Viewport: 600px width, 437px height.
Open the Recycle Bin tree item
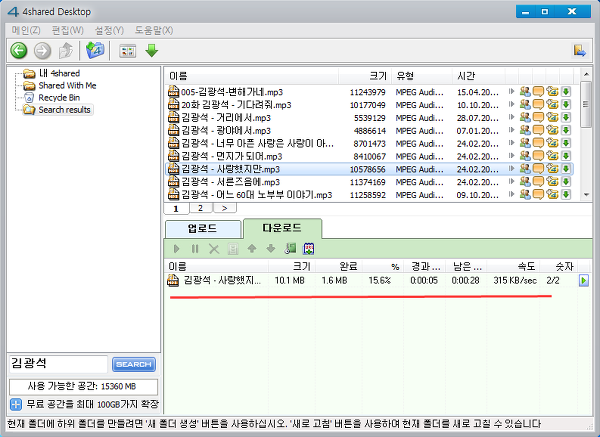(59, 98)
